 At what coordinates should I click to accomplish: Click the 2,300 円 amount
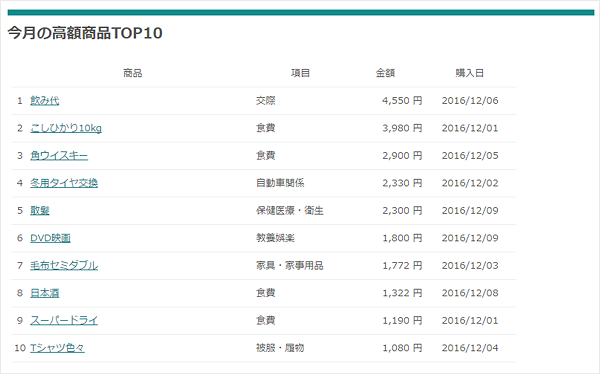(x=402, y=211)
